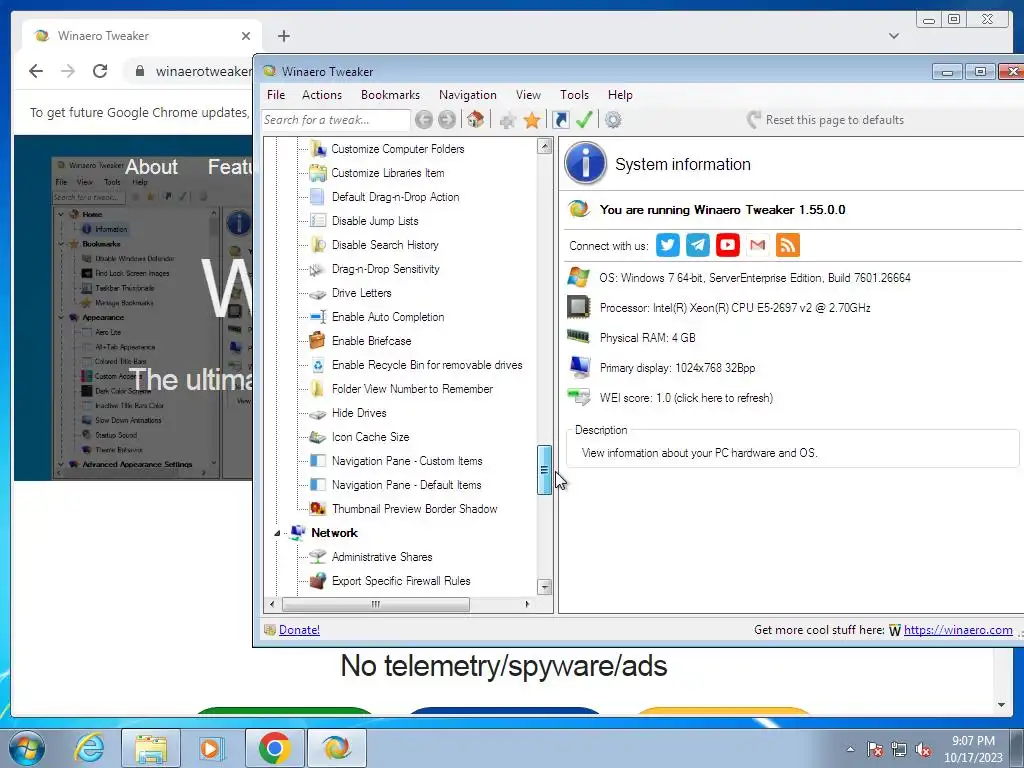Open the https://winaero.com link
1024x768 pixels.
[958, 630]
